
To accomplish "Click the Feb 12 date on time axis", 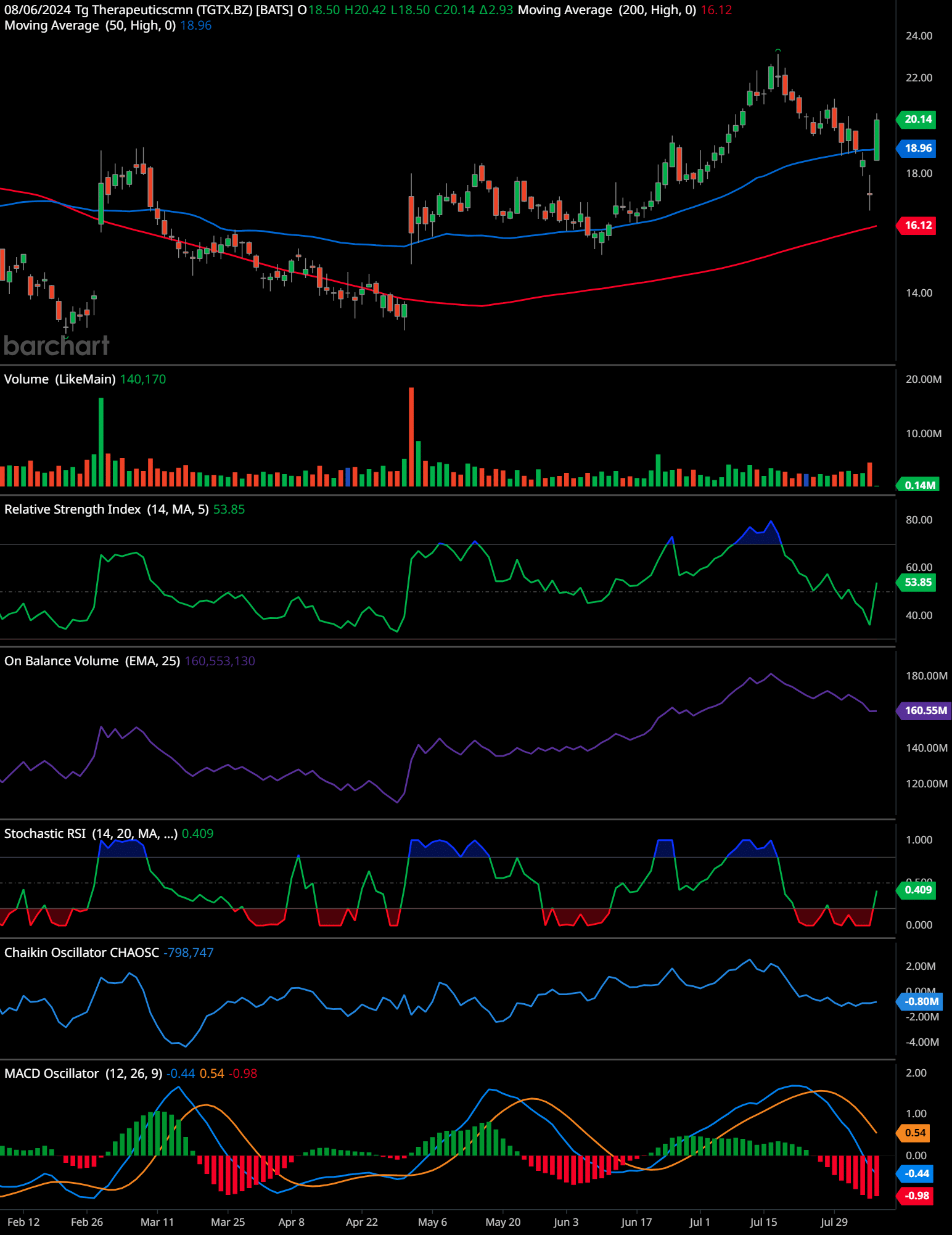I will coord(23,1222).
